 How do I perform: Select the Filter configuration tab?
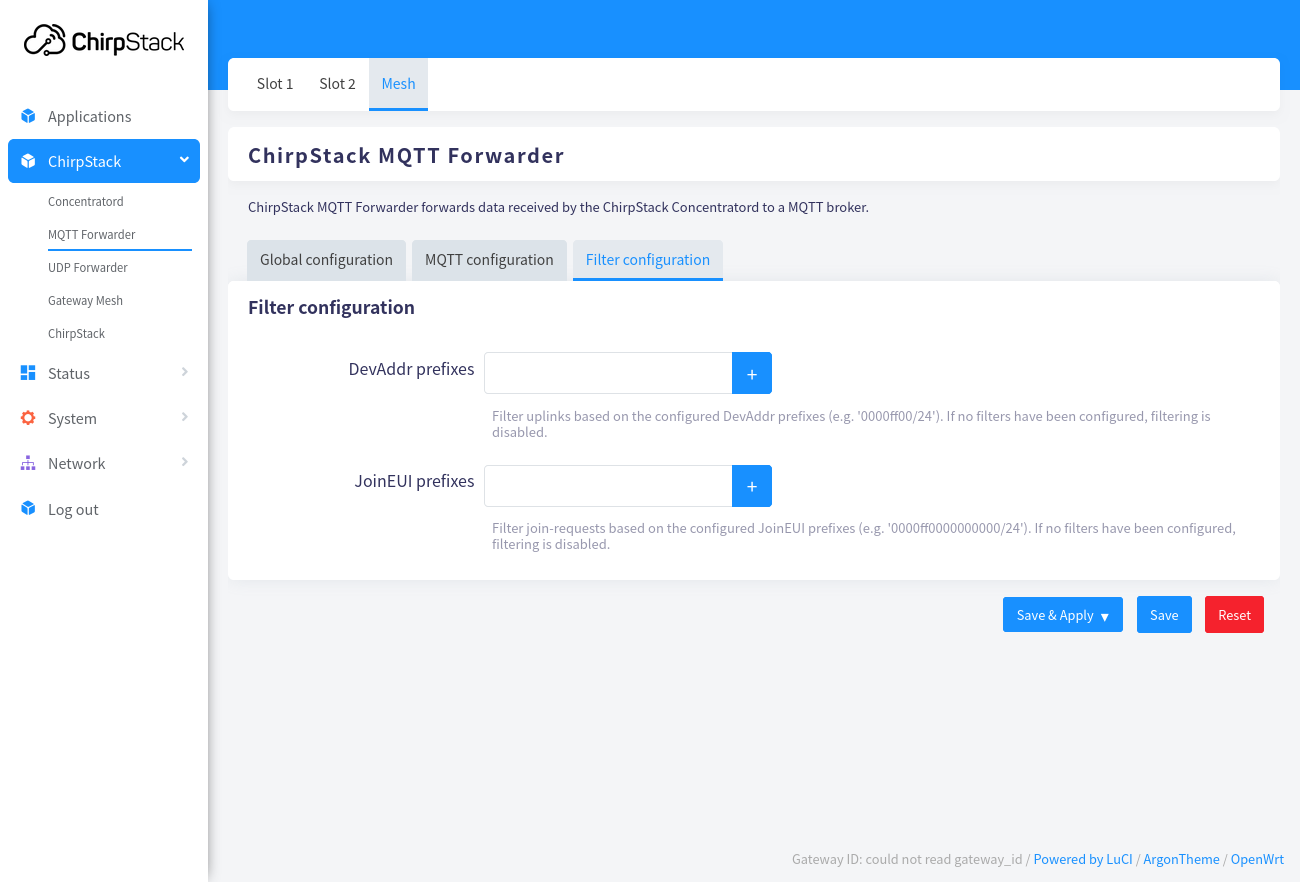648,260
